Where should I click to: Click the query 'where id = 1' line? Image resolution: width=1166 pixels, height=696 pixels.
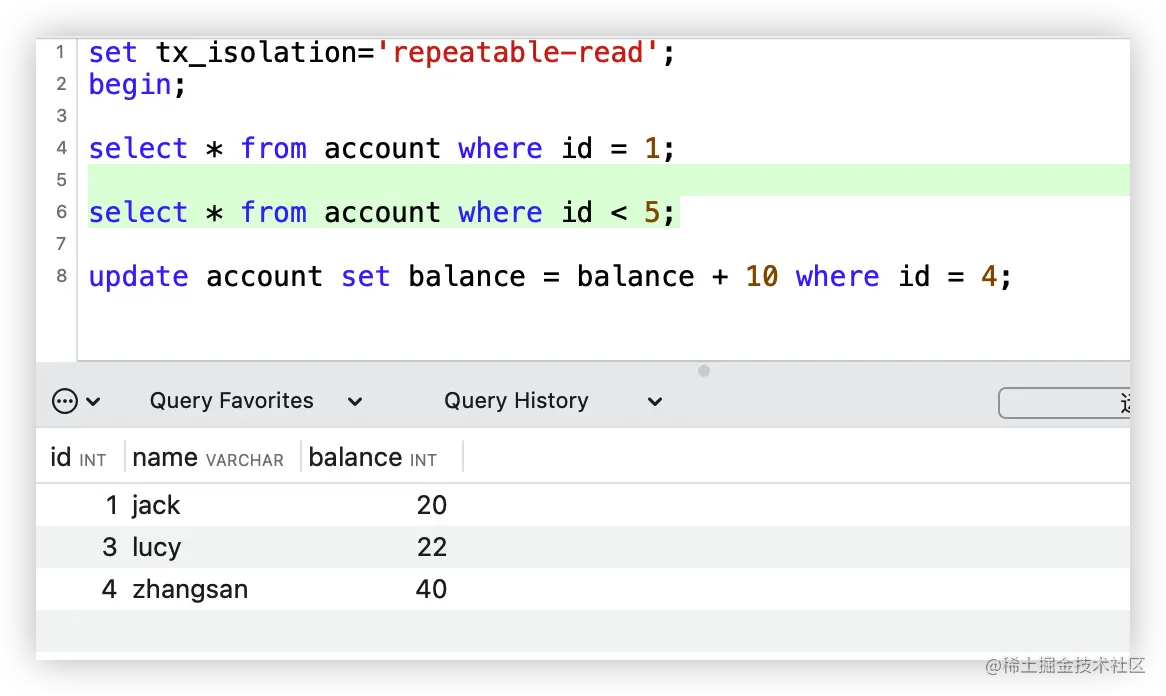pyautogui.click(x=381, y=149)
